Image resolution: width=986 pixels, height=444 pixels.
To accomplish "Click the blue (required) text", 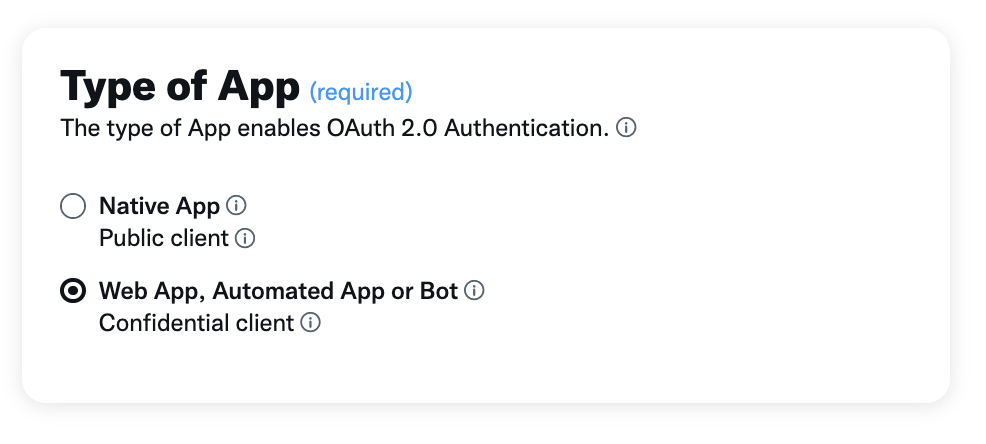I will pyautogui.click(x=361, y=92).
